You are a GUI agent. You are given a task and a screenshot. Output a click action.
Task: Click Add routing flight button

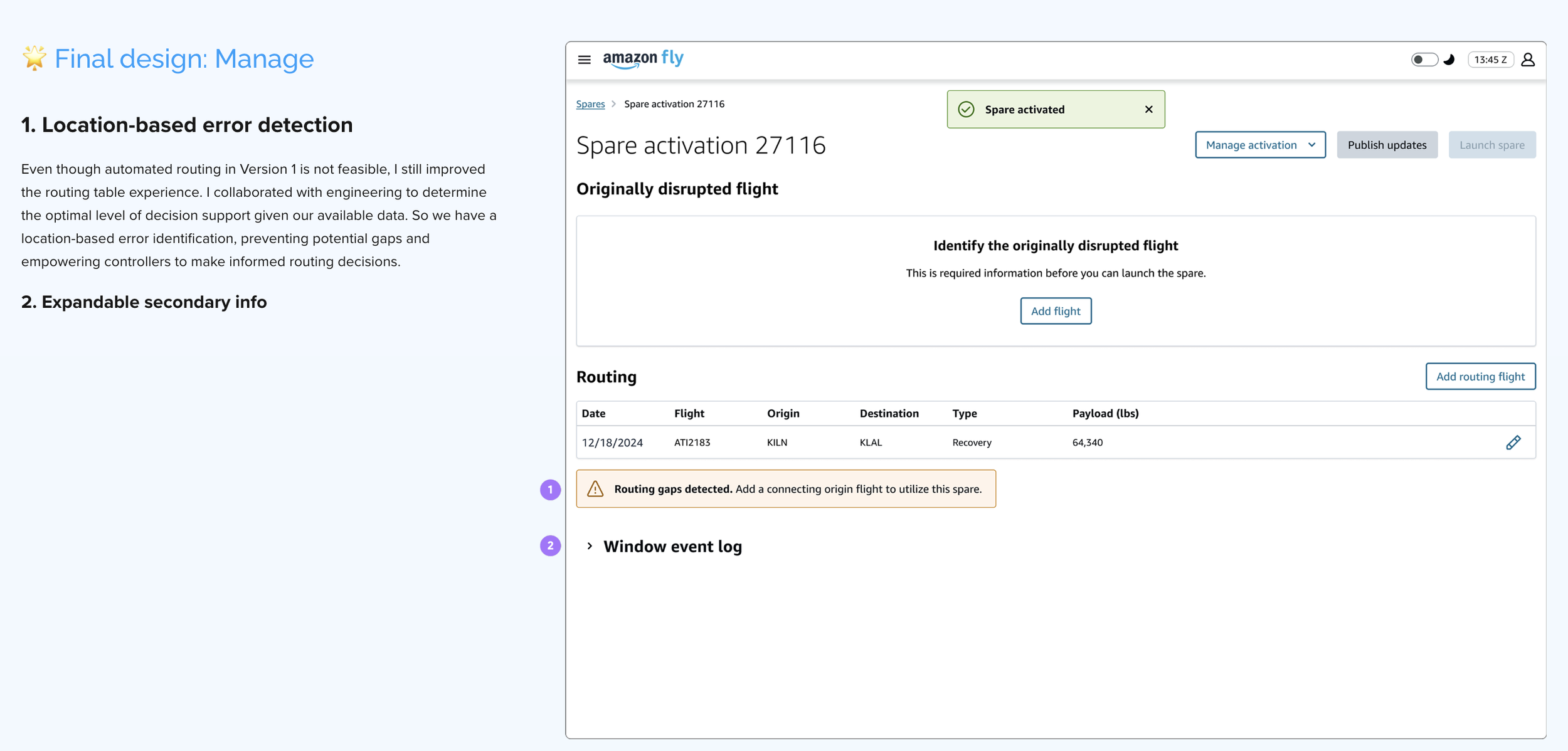[1480, 376]
